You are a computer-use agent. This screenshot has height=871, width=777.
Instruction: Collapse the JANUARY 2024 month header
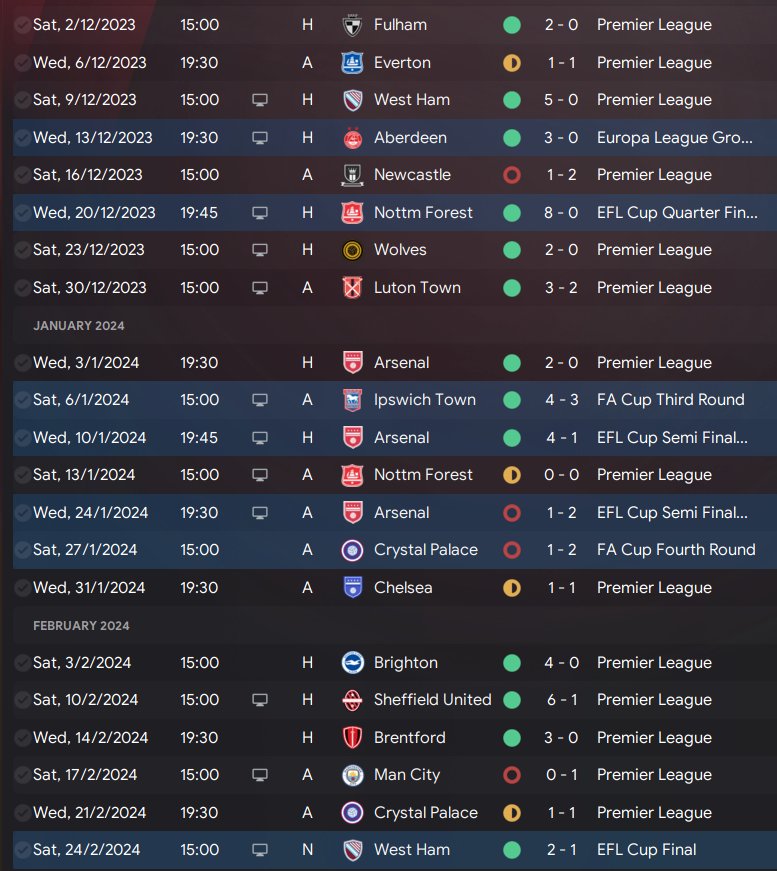79,326
